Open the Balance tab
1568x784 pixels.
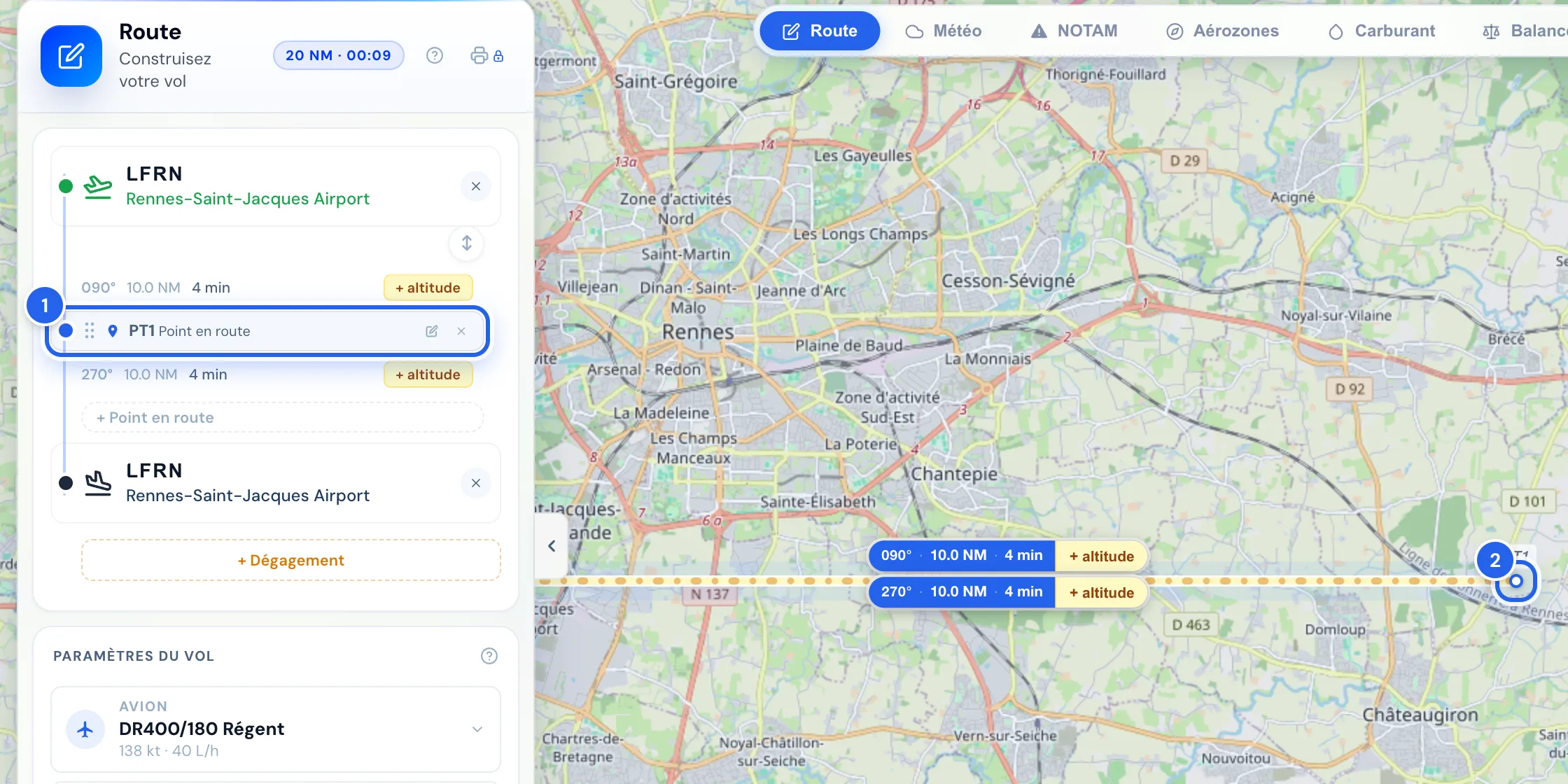point(1525,31)
